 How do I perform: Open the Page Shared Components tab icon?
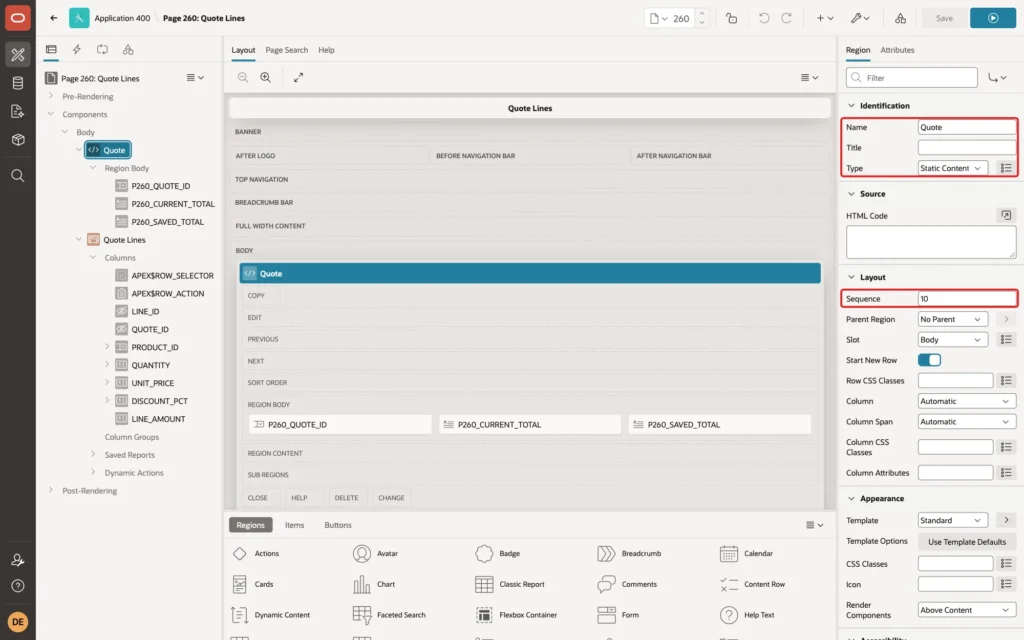pos(128,50)
